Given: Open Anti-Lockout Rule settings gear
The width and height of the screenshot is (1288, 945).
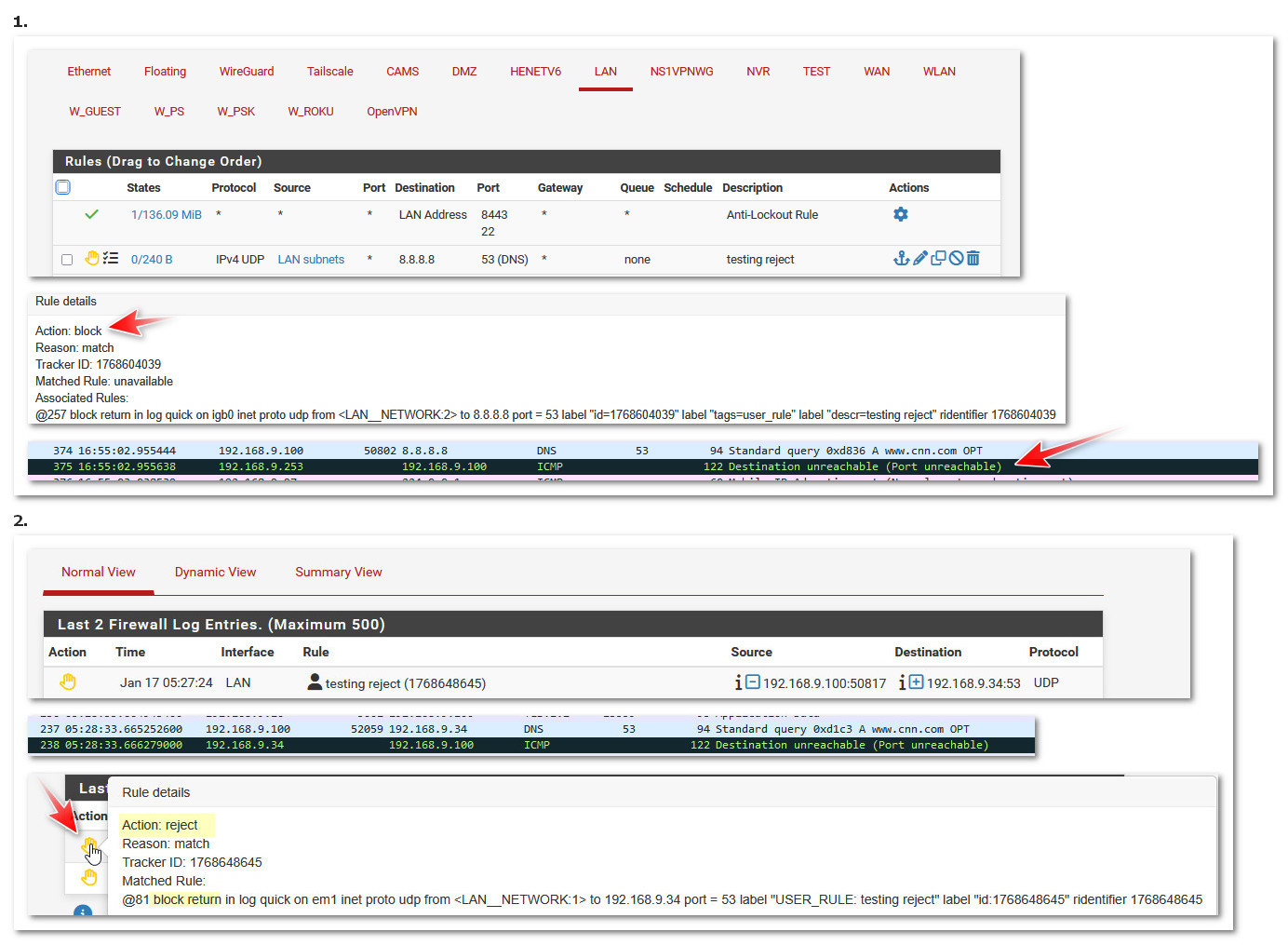Looking at the screenshot, I should pos(900,214).
